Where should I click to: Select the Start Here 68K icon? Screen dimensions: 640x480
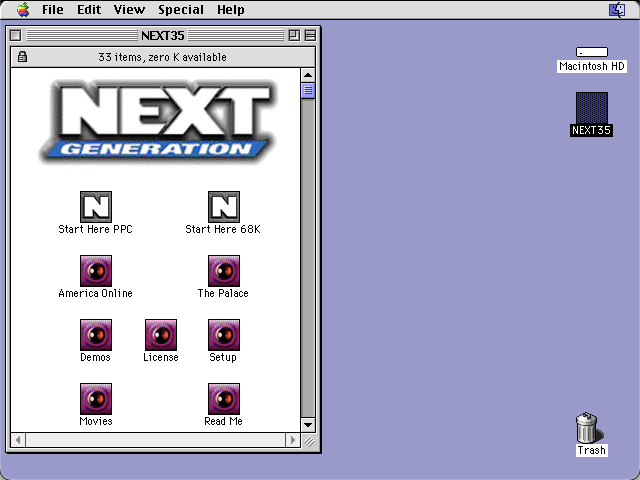(224, 207)
